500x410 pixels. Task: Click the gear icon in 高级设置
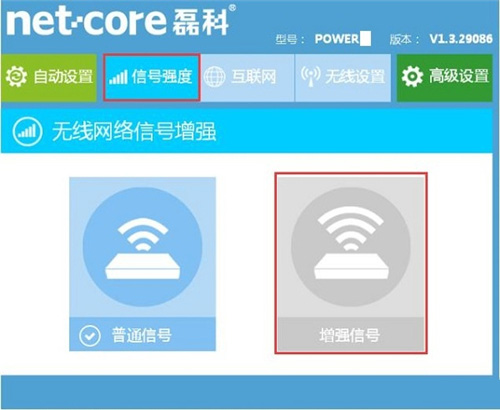pyautogui.click(x=412, y=77)
